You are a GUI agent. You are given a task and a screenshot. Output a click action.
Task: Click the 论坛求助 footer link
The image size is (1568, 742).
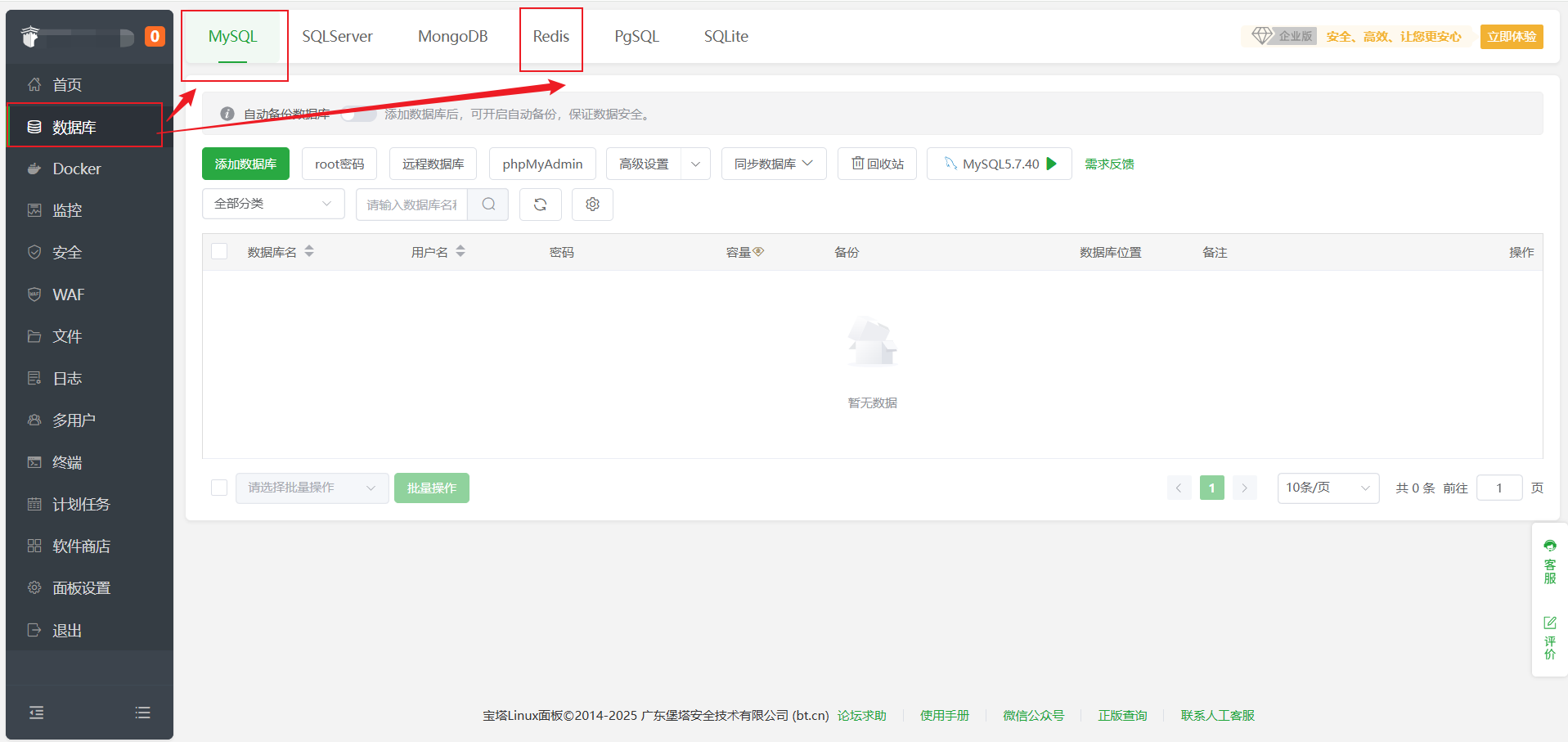(861, 715)
